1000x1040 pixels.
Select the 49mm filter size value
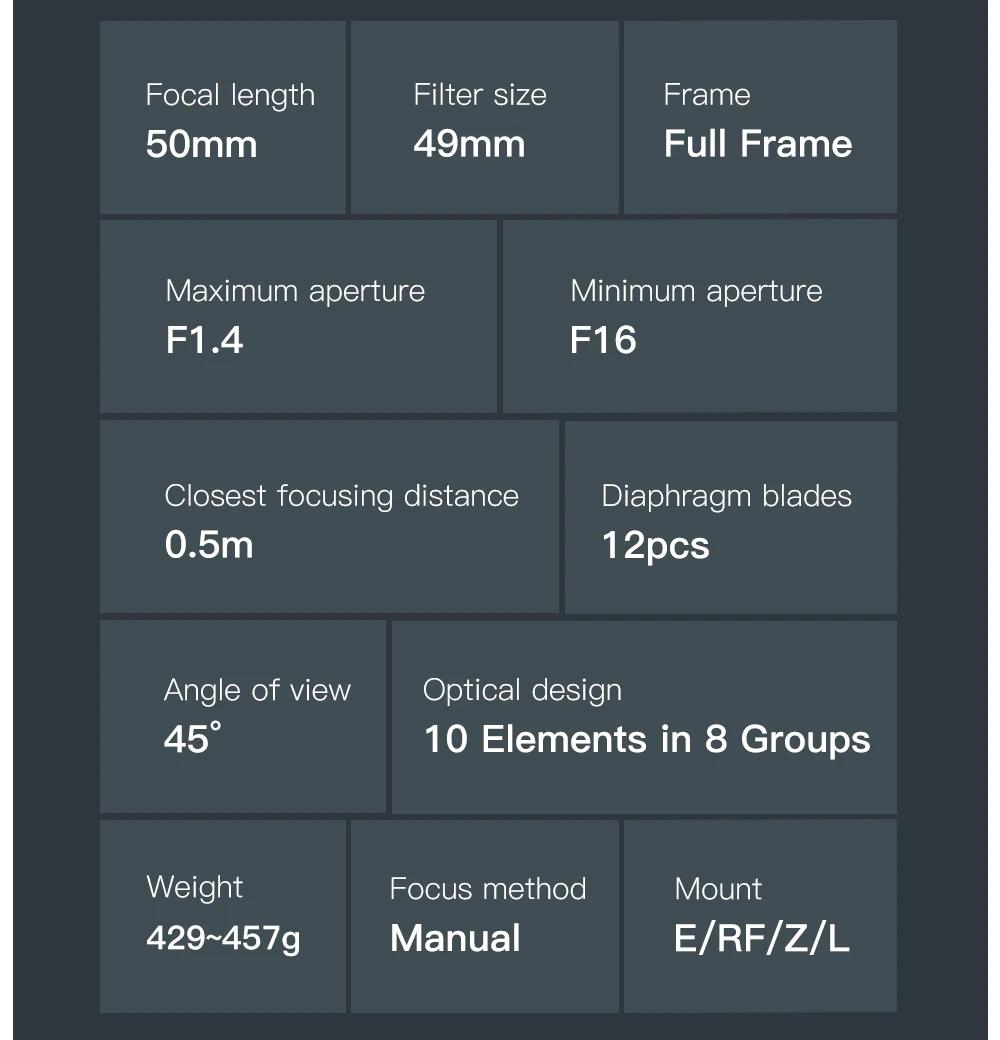coord(469,144)
